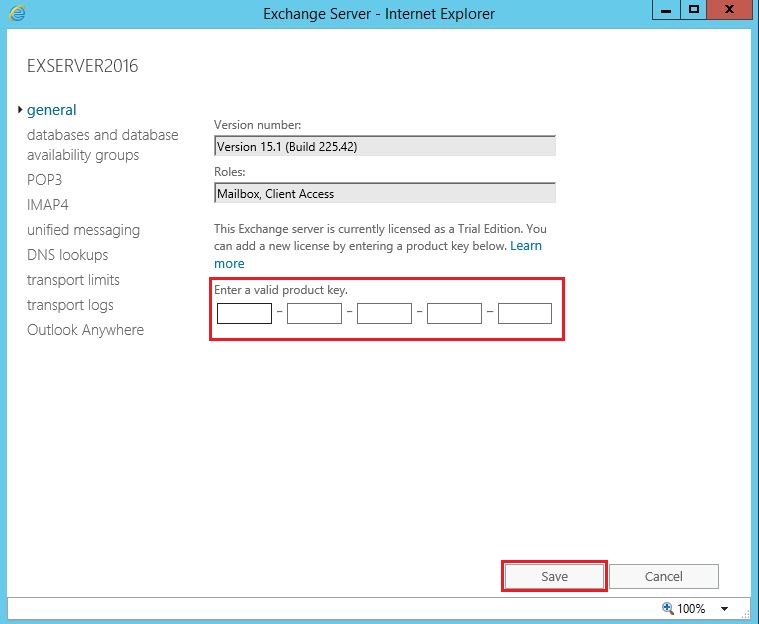Click the 'Enter a valid product key.' label
This screenshot has height=624, width=759.
click(x=281, y=290)
